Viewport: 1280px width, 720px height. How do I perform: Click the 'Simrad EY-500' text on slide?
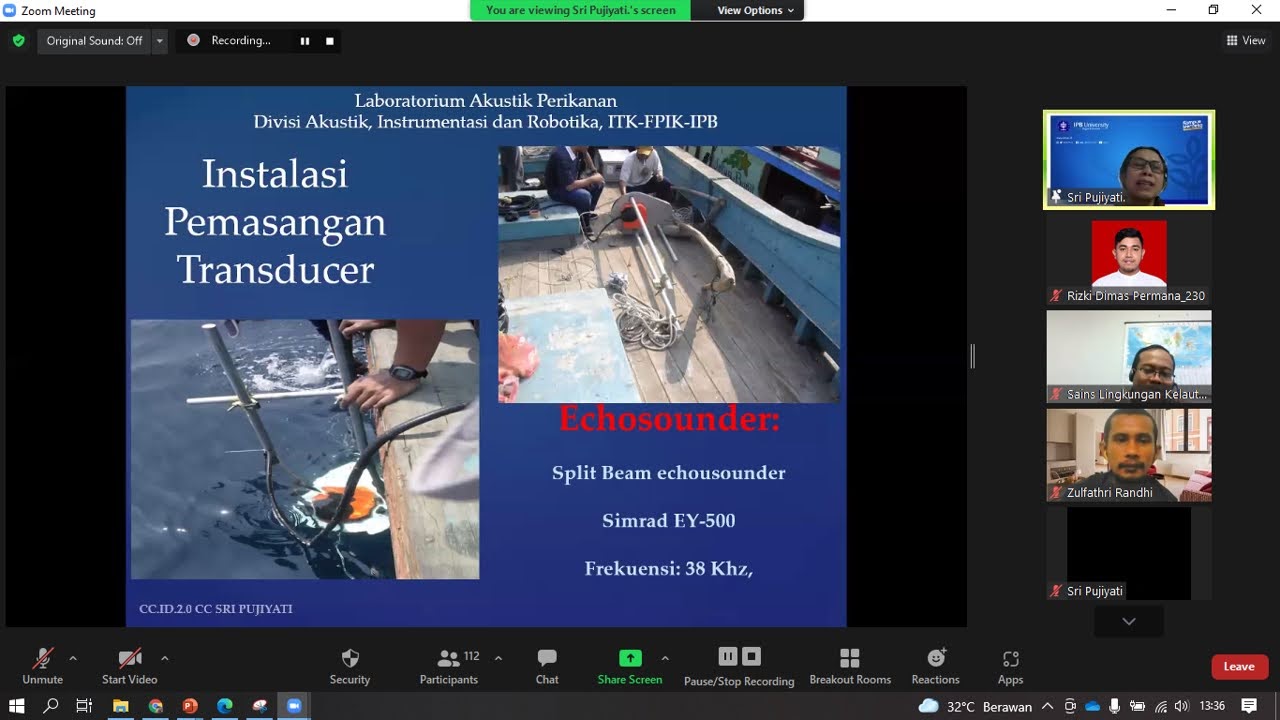[x=669, y=521]
